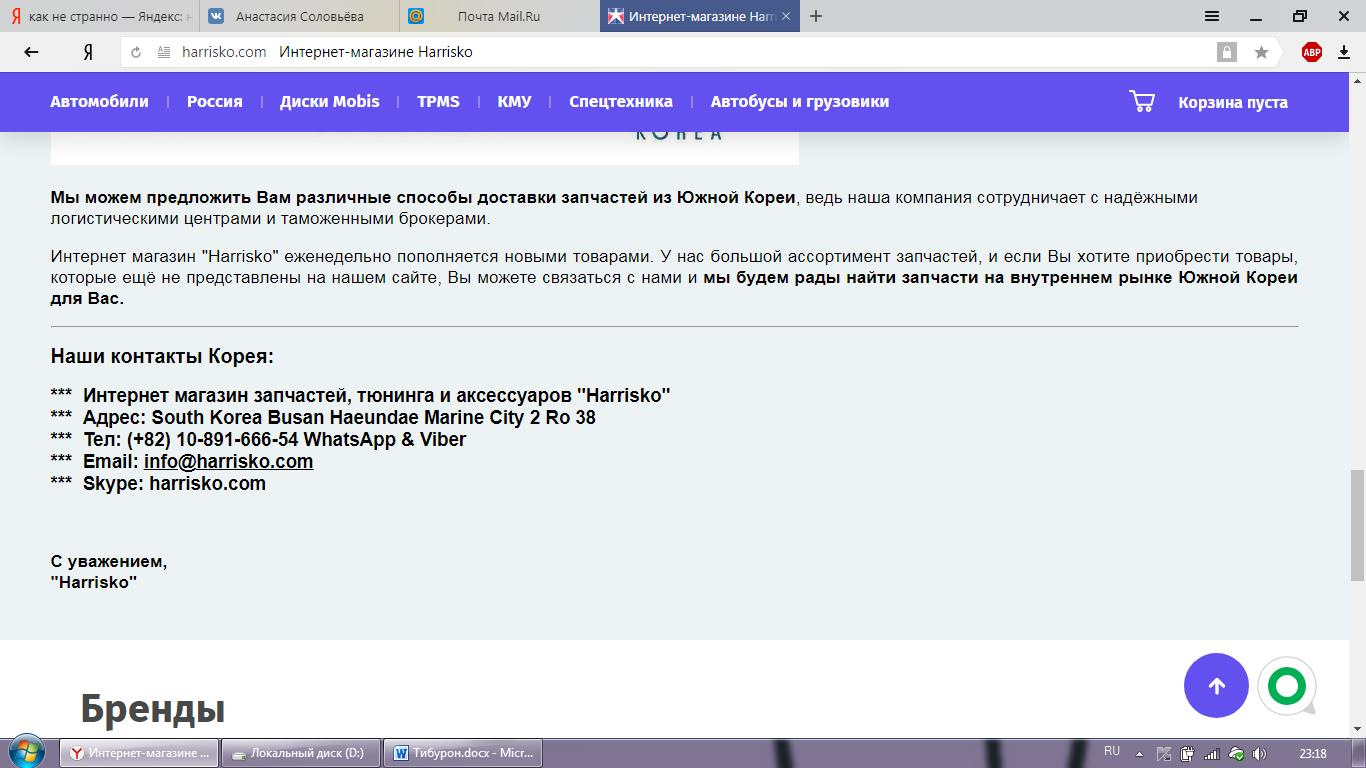1366x768 pixels.
Task: Open the TPMS menu item
Action: [438, 101]
